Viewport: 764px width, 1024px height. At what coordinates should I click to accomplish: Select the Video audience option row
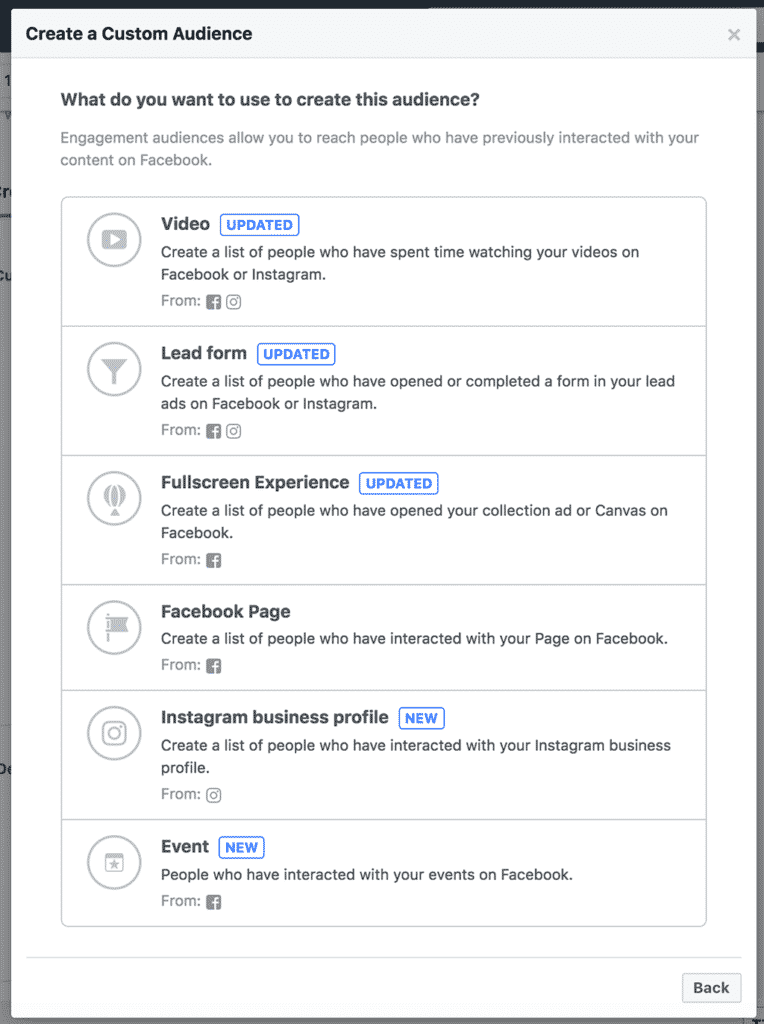point(383,260)
